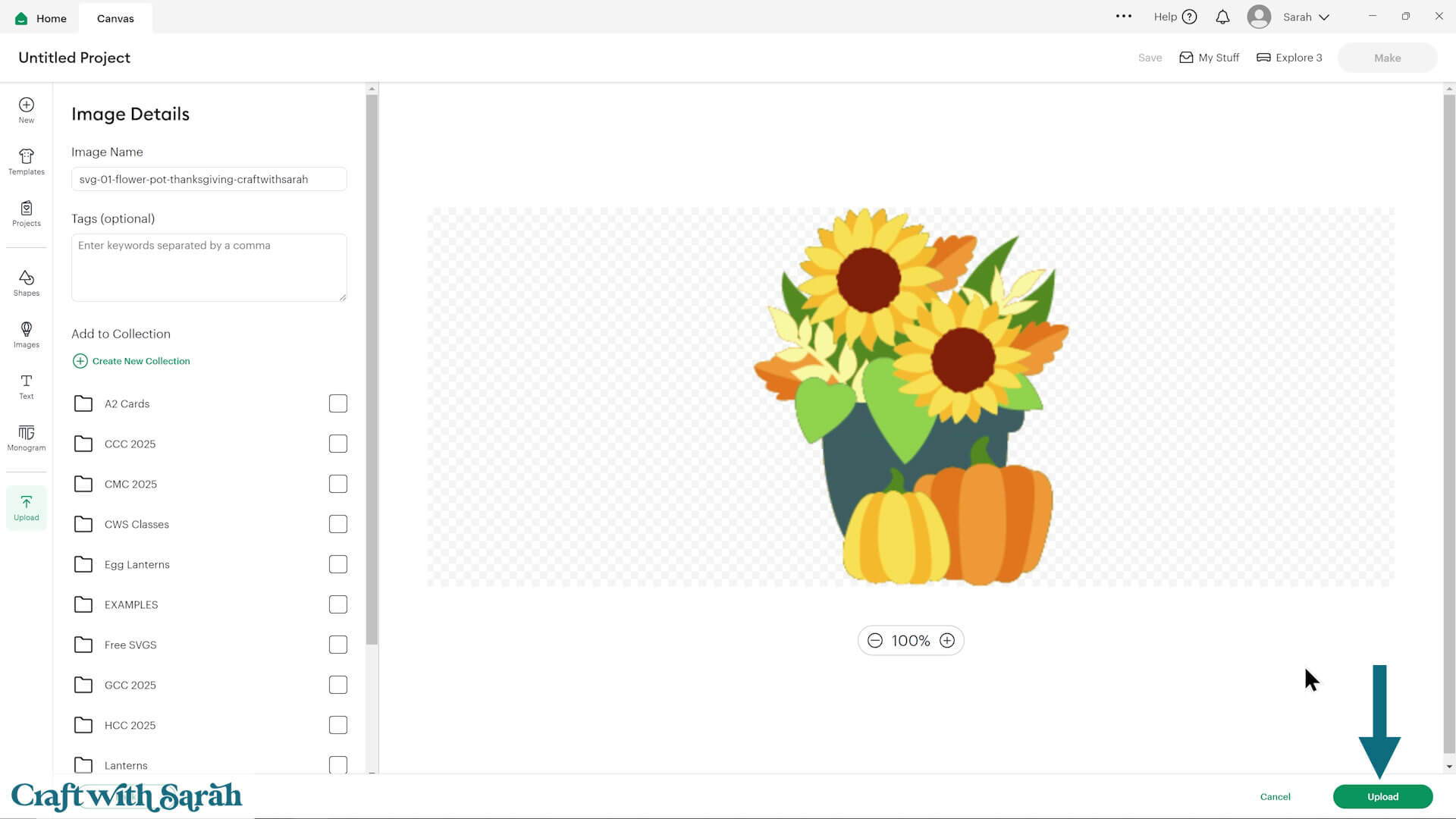Image resolution: width=1456 pixels, height=819 pixels.
Task: Open the Projects sidebar icon
Action: click(x=26, y=213)
